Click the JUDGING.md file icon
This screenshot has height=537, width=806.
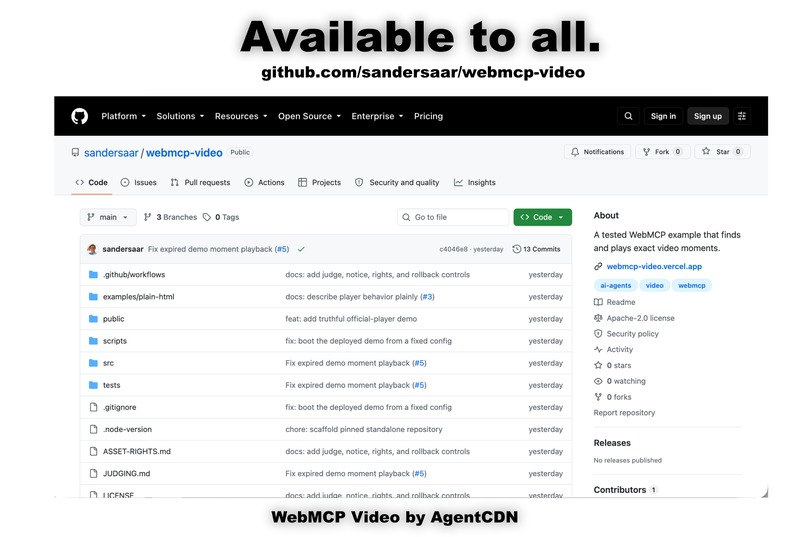coord(93,473)
